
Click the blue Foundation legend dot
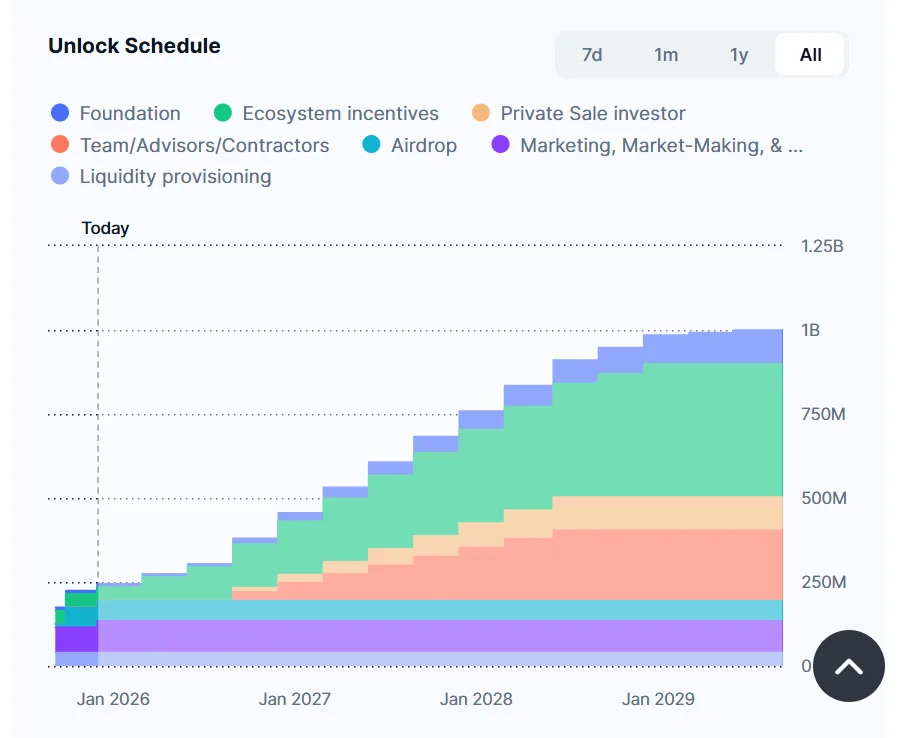coord(60,113)
